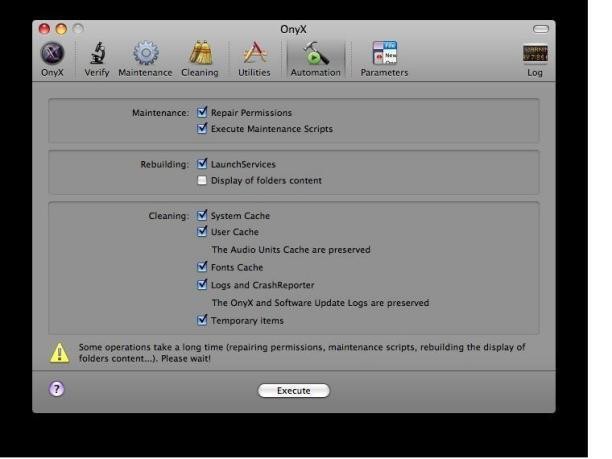
Task: Select the Automation hammer icon
Action: coord(316,53)
